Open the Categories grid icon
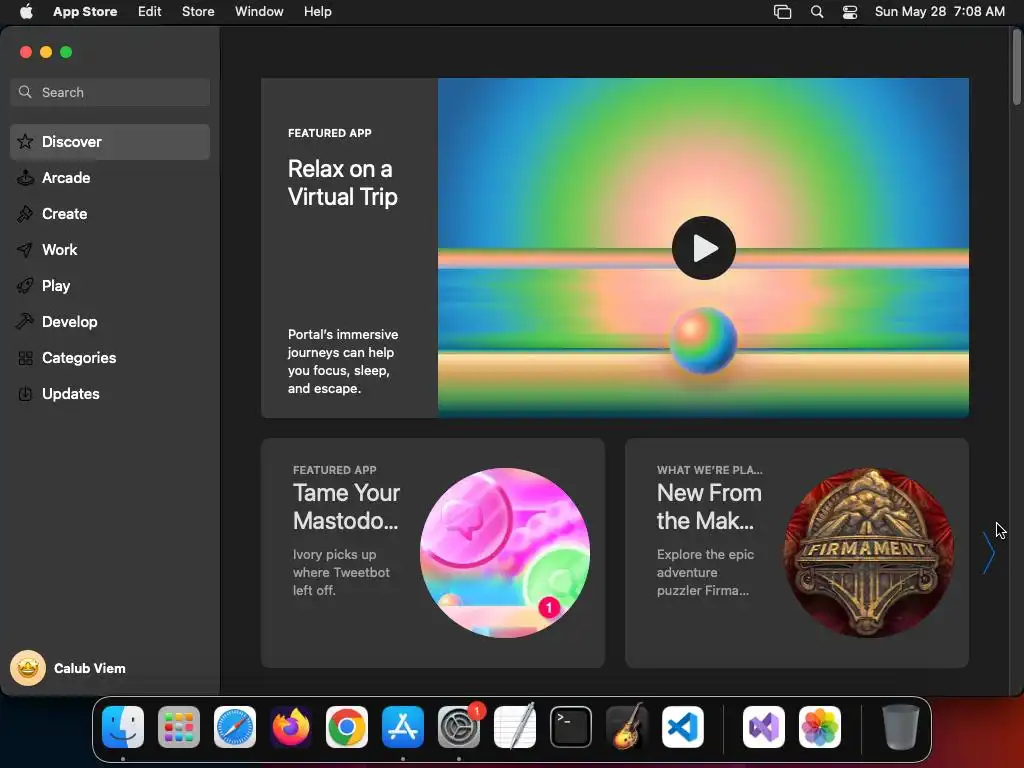Screen dimensions: 1024x768 pos(25,358)
